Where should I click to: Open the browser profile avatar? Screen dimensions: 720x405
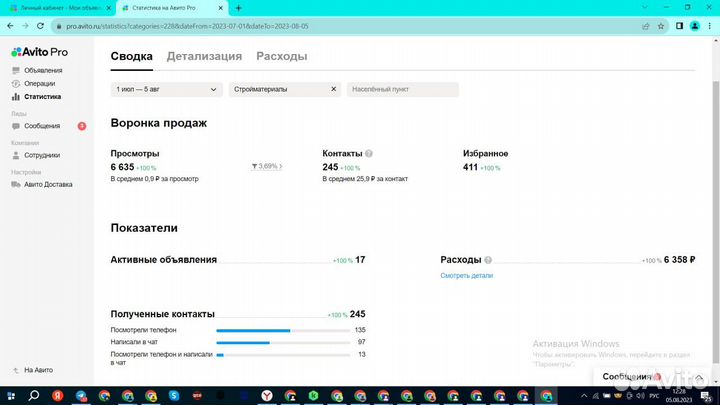coord(695,26)
